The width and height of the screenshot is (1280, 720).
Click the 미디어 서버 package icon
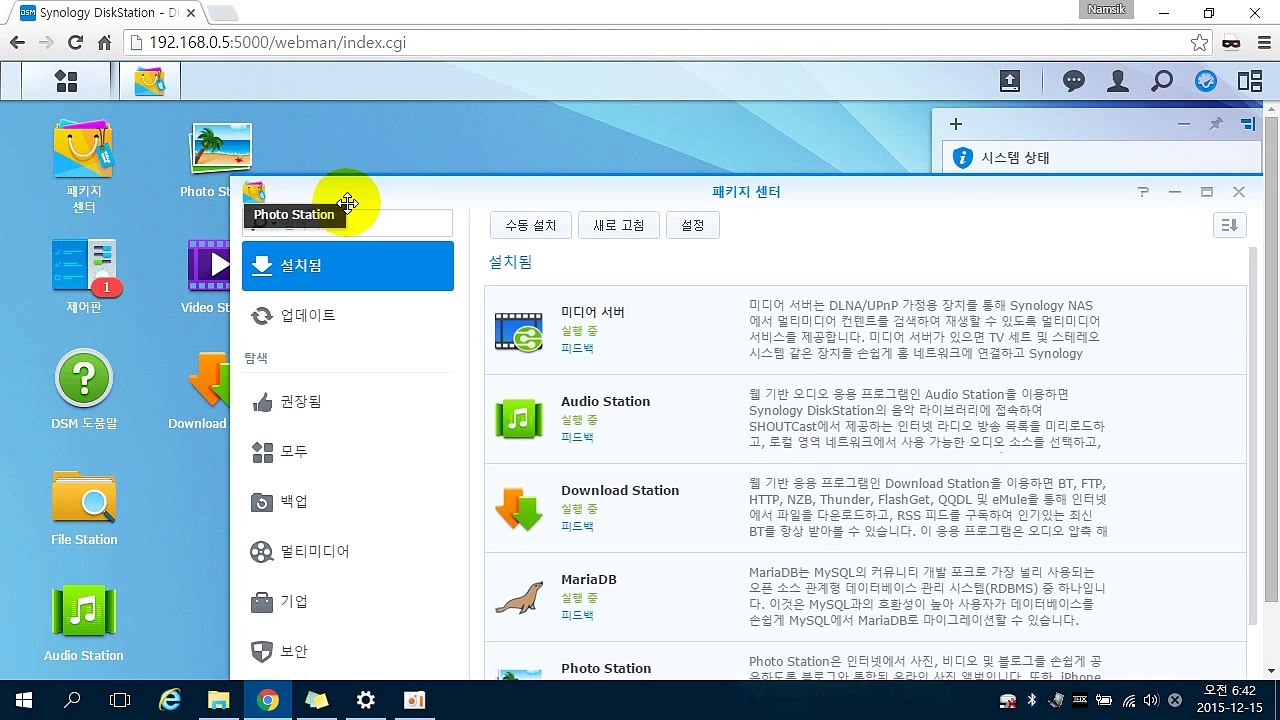click(518, 331)
